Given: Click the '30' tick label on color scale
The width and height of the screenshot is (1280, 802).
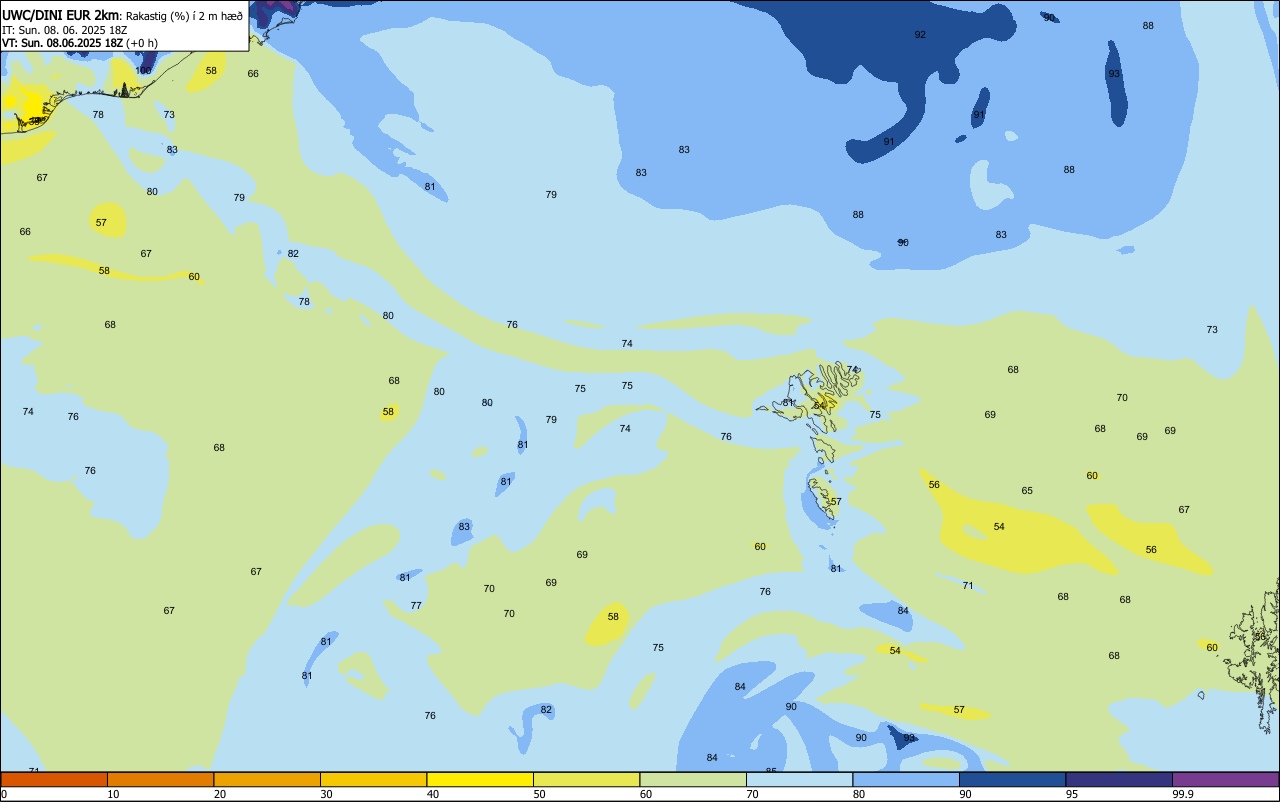Looking at the screenshot, I should pyautogui.click(x=326, y=794).
